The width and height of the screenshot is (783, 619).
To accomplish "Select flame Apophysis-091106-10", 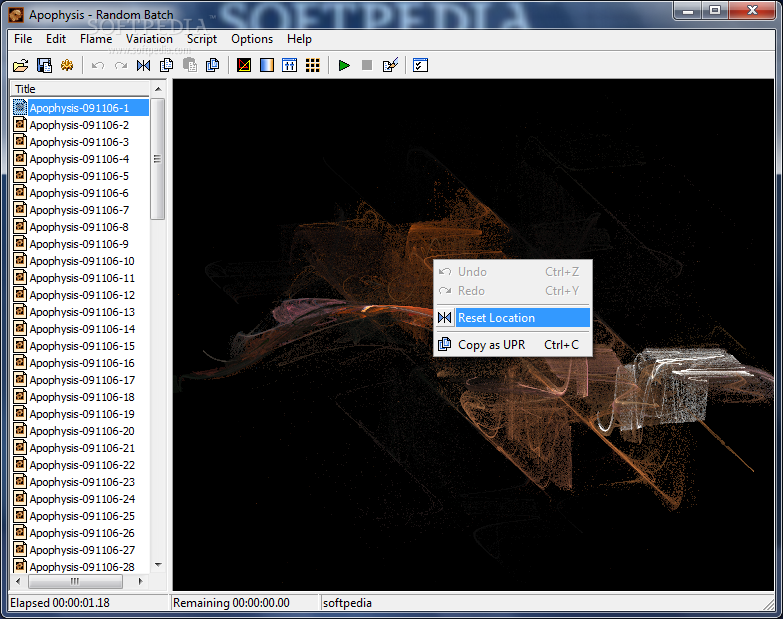I will 82,261.
